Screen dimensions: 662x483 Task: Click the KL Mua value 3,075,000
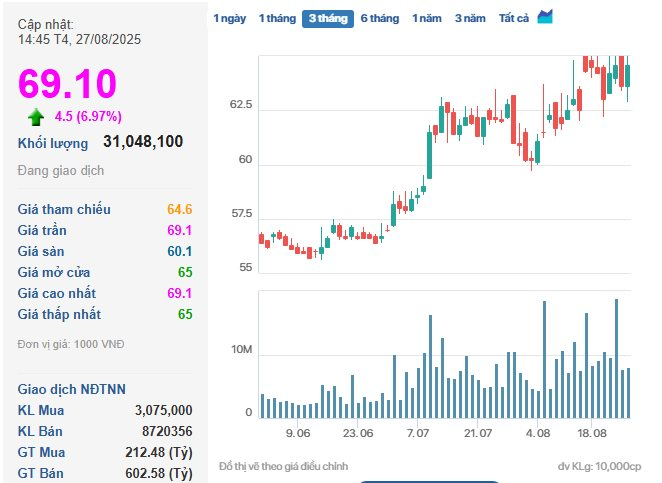pos(163,410)
